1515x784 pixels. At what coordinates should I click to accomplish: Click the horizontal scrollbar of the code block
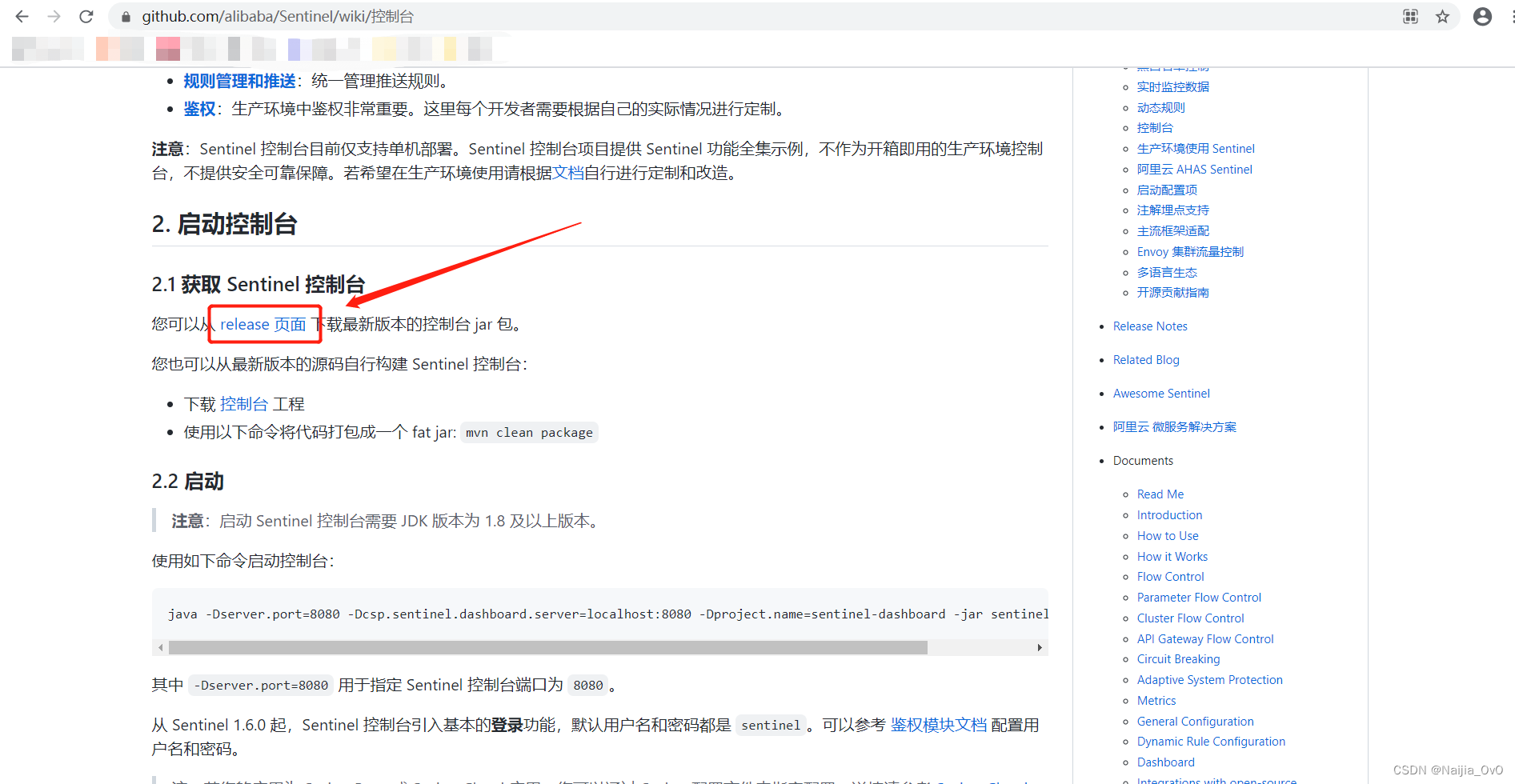(548, 647)
